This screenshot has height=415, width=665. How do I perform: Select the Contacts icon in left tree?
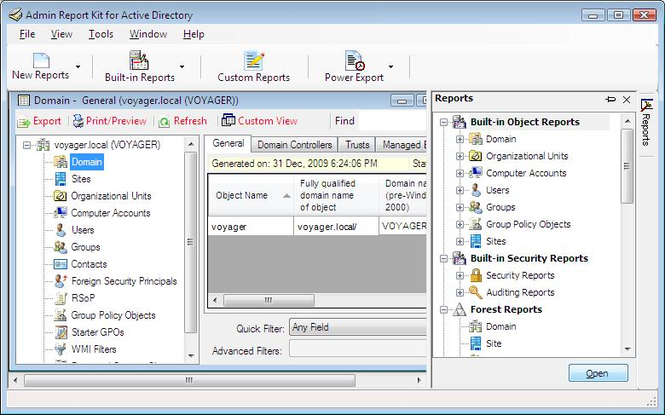point(60,264)
